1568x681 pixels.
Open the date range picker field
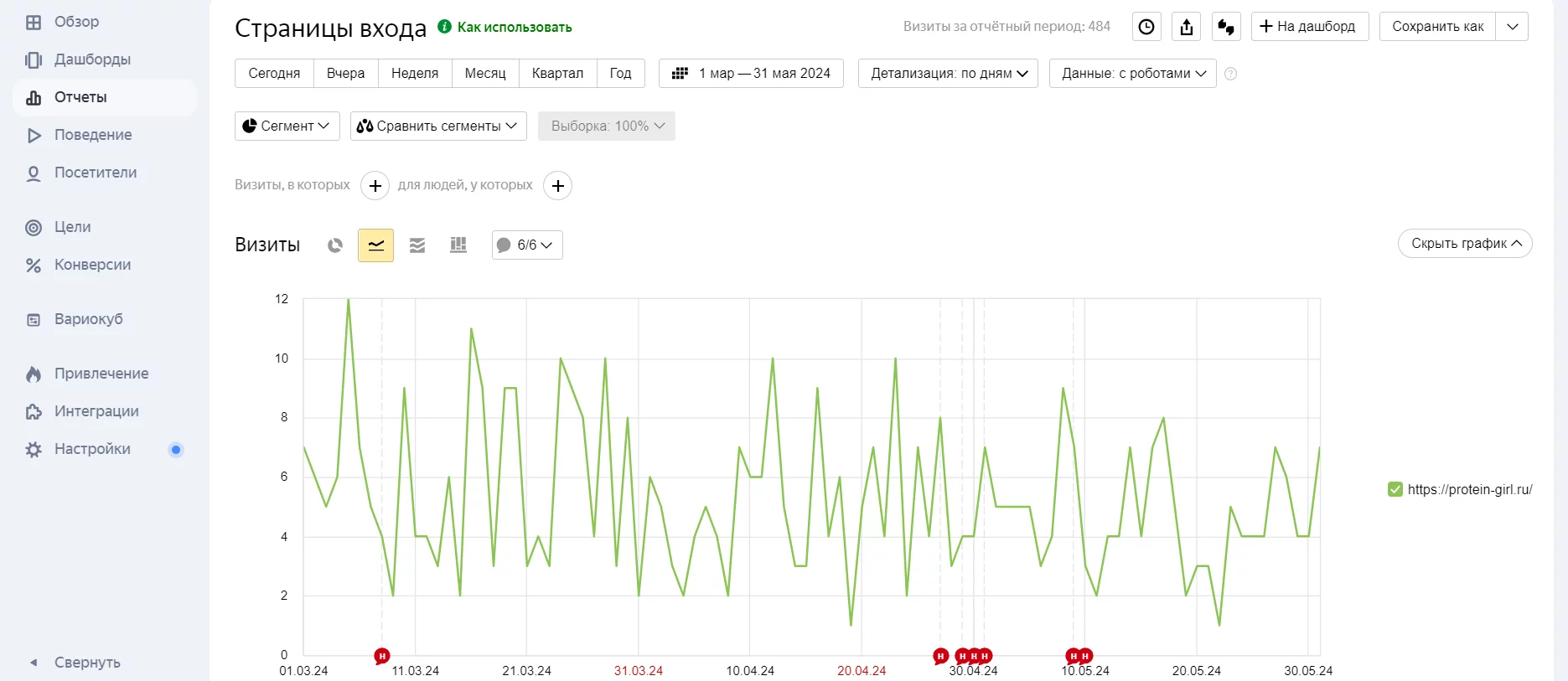pyautogui.click(x=751, y=74)
